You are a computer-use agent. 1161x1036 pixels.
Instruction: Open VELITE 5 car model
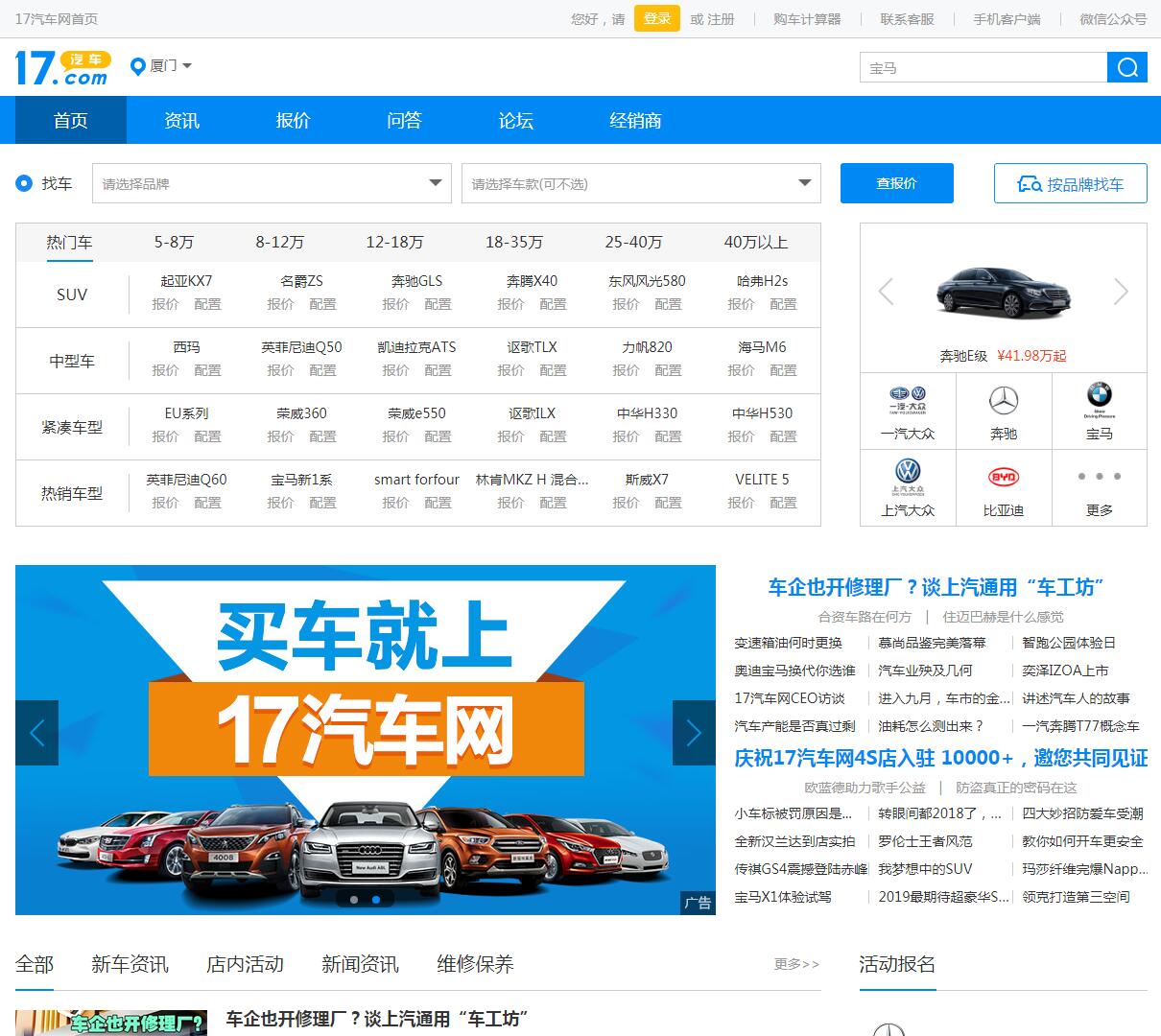tap(762, 480)
